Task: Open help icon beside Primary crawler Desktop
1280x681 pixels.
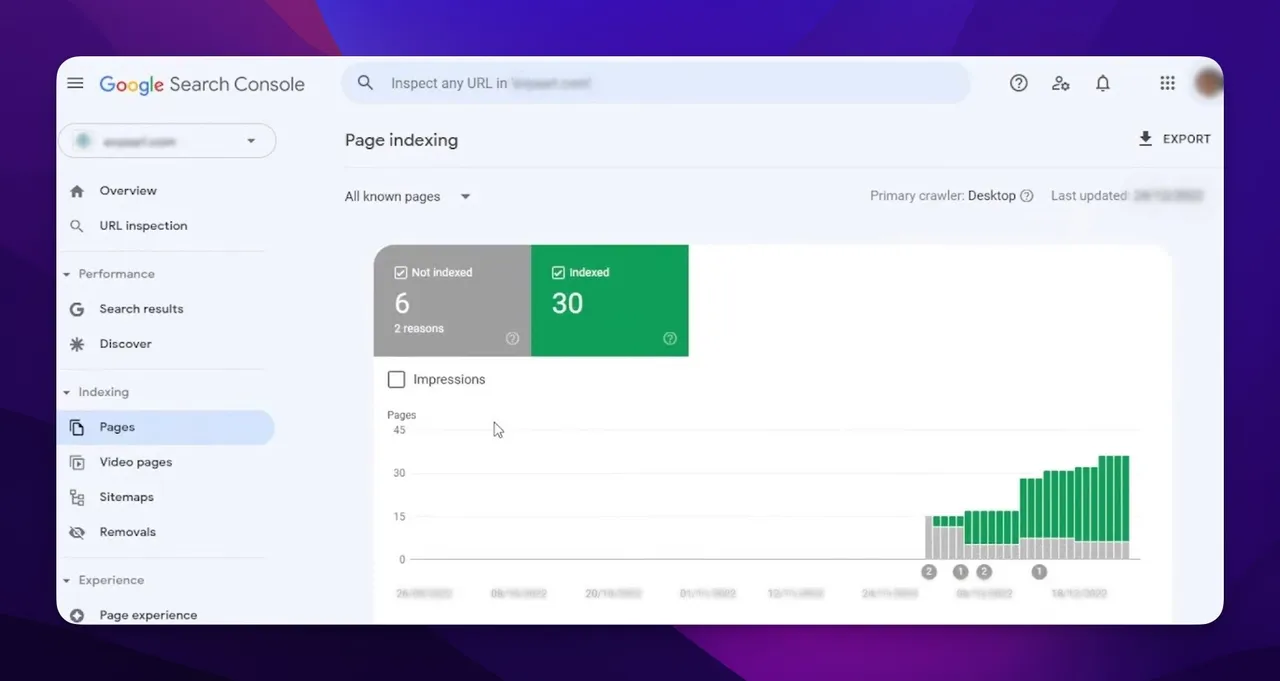Action: coord(1026,196)
